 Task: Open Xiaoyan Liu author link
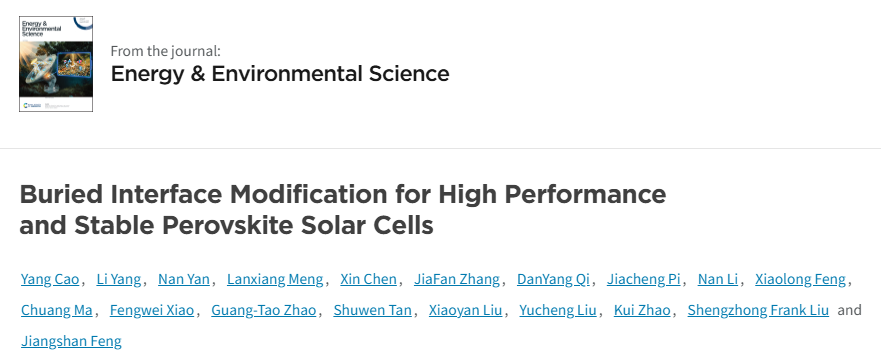465,310
